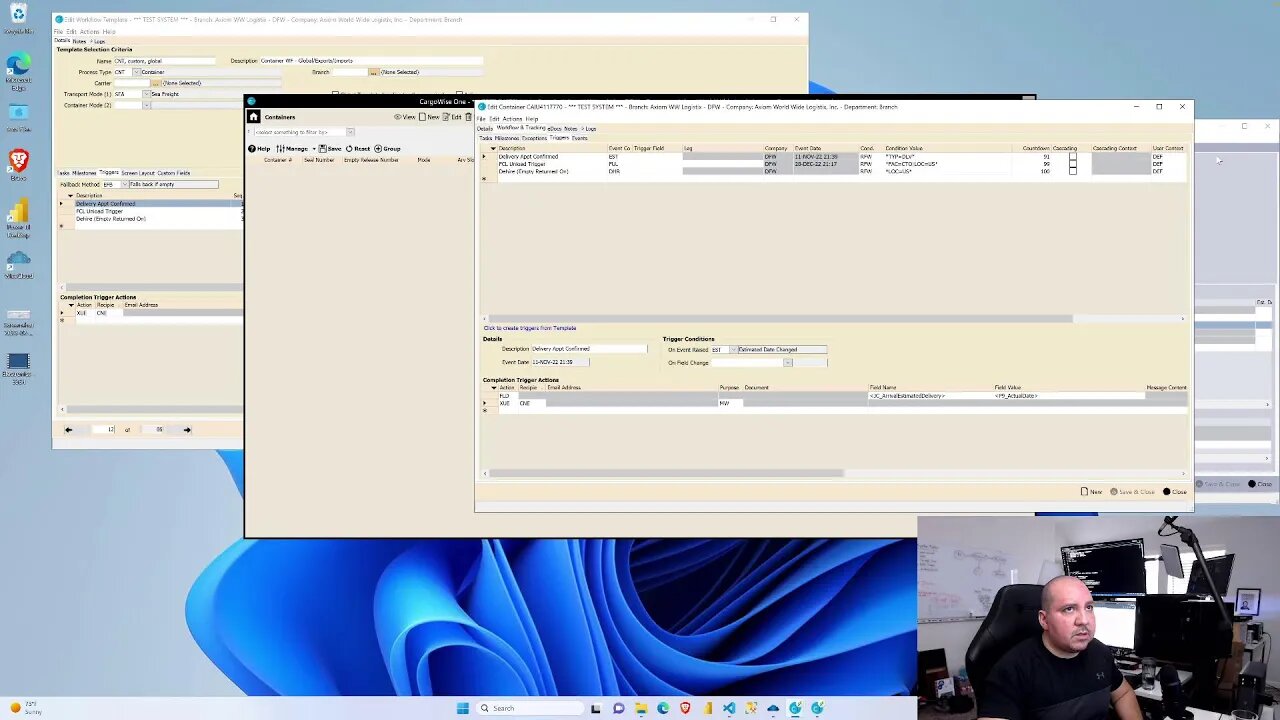1280x720 pixels.
Task: Sort by Description column in Edit Container triggers
Action: click(511, 148)
